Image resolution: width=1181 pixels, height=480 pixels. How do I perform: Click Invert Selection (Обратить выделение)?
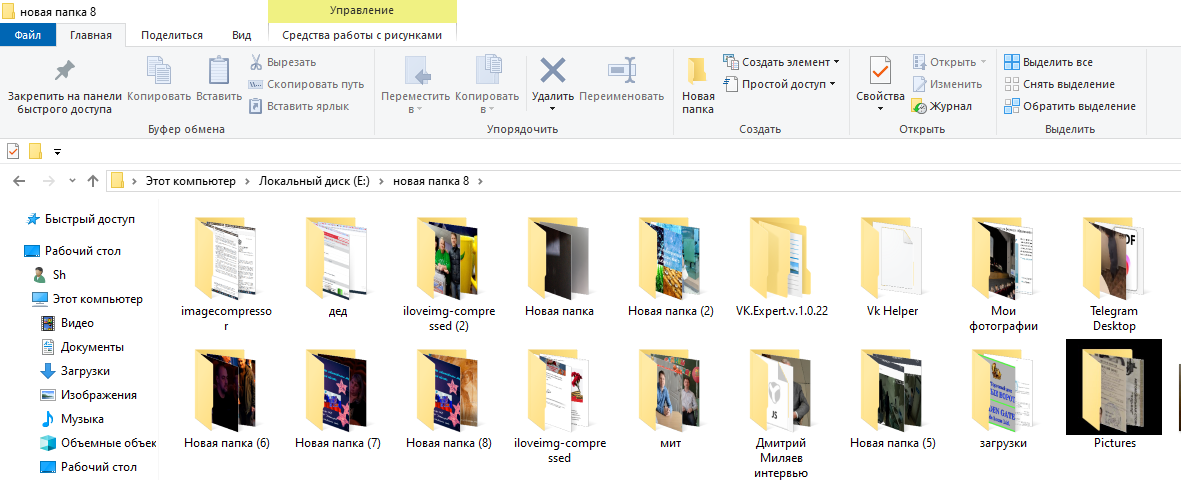1069,106
